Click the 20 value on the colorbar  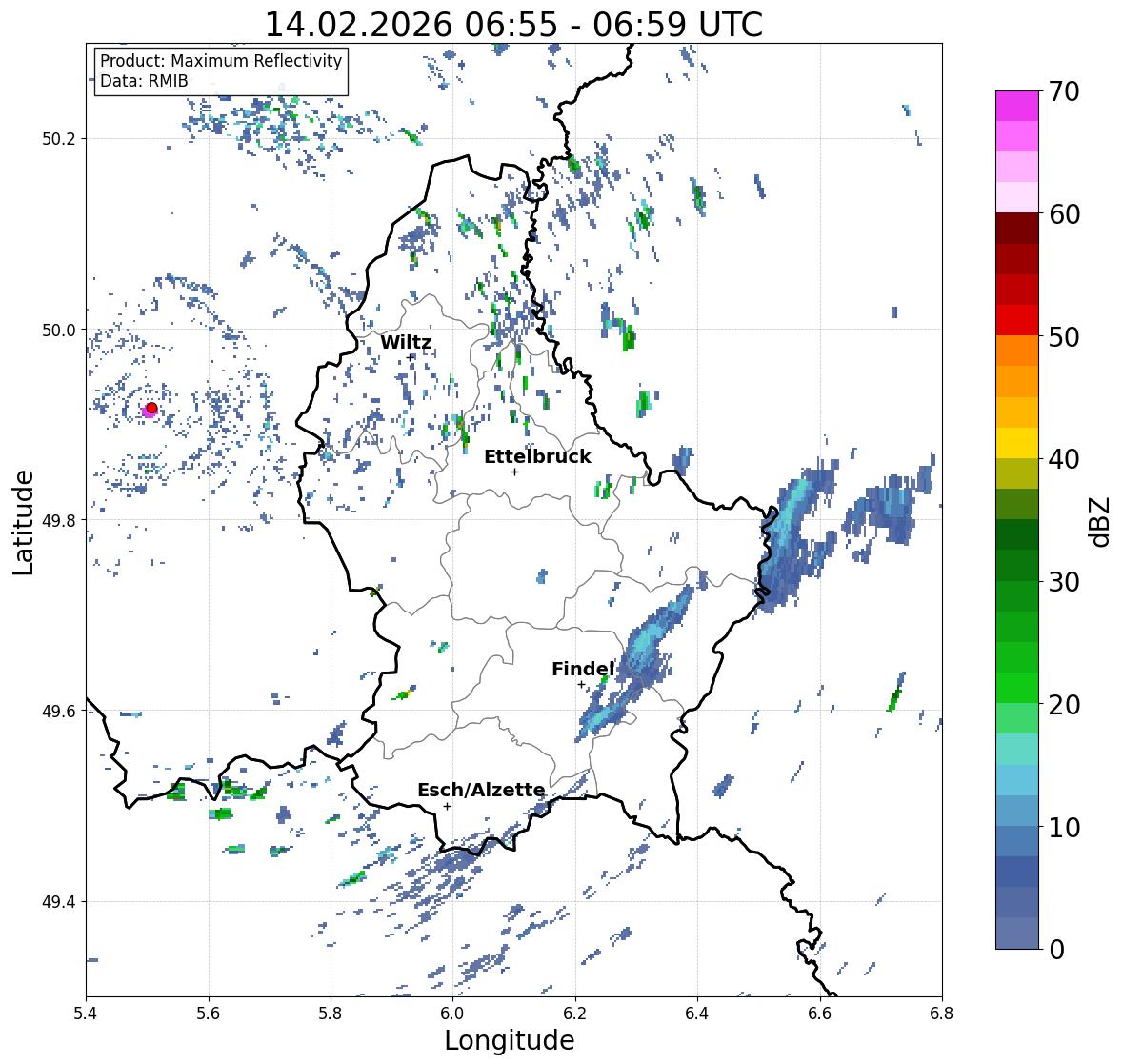click(x=1064, y=705)
